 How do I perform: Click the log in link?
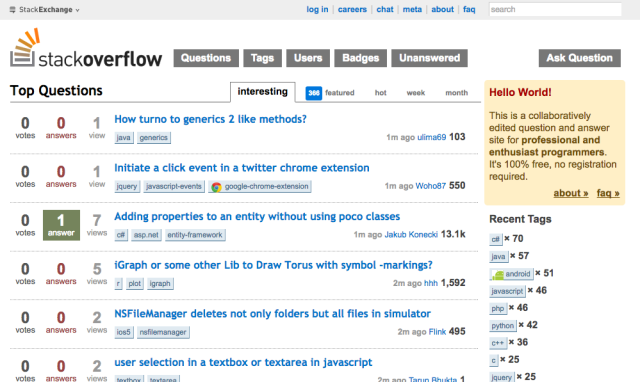(x=317, y=9)
